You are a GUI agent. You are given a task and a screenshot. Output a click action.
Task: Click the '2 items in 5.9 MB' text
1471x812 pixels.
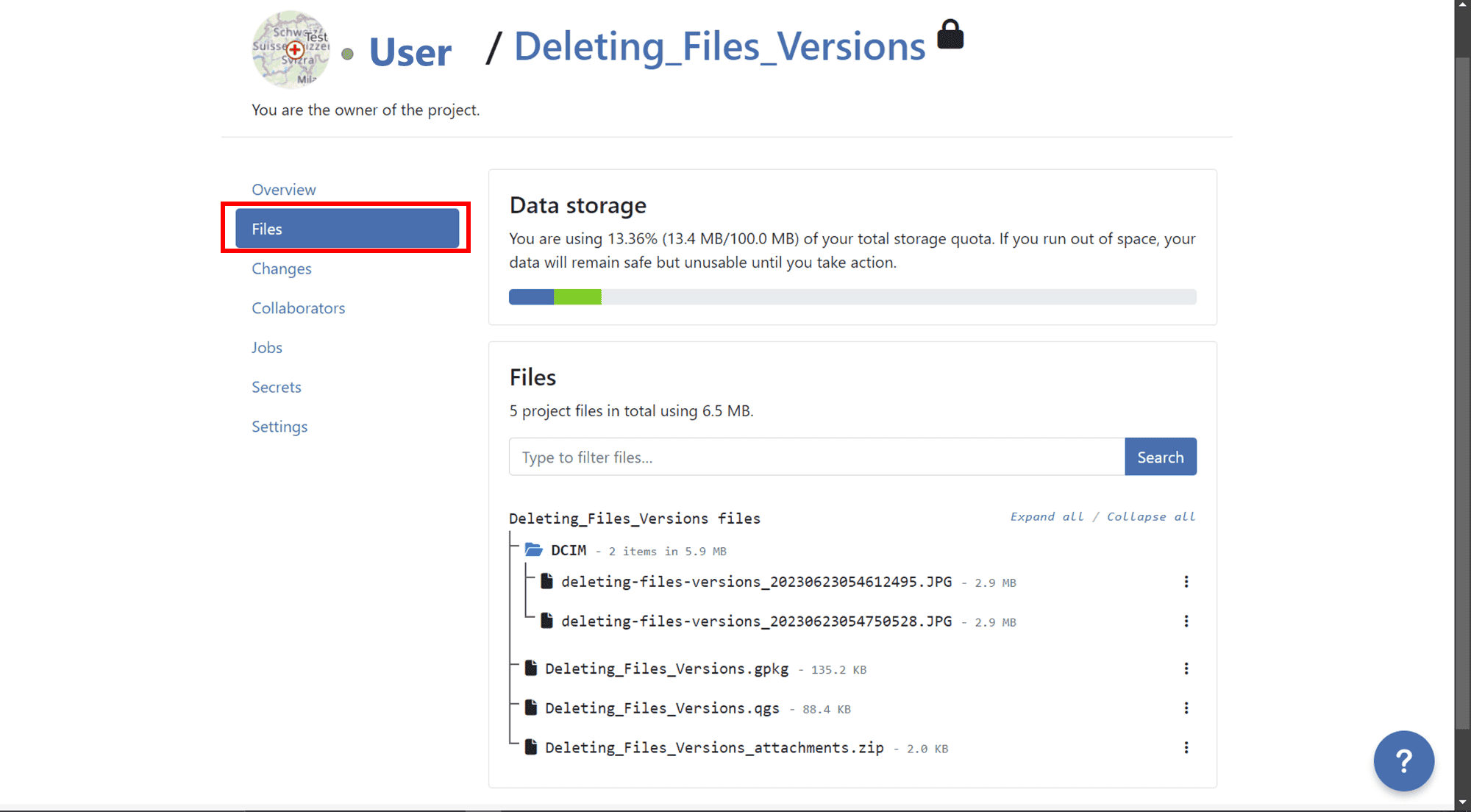(x=667, y=552)
